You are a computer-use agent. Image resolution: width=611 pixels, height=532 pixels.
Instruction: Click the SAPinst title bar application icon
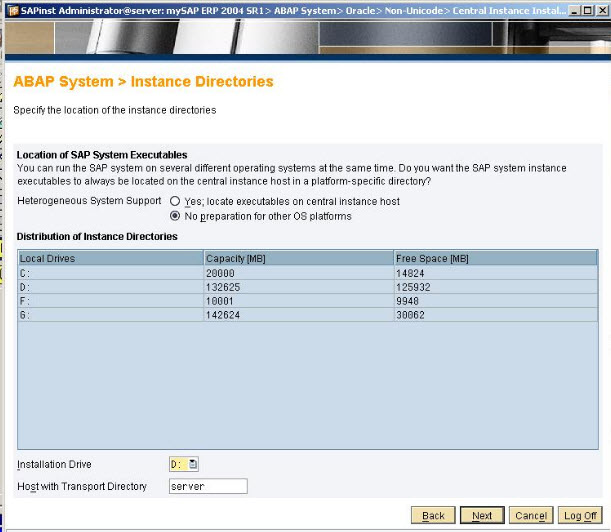[12, 11]
